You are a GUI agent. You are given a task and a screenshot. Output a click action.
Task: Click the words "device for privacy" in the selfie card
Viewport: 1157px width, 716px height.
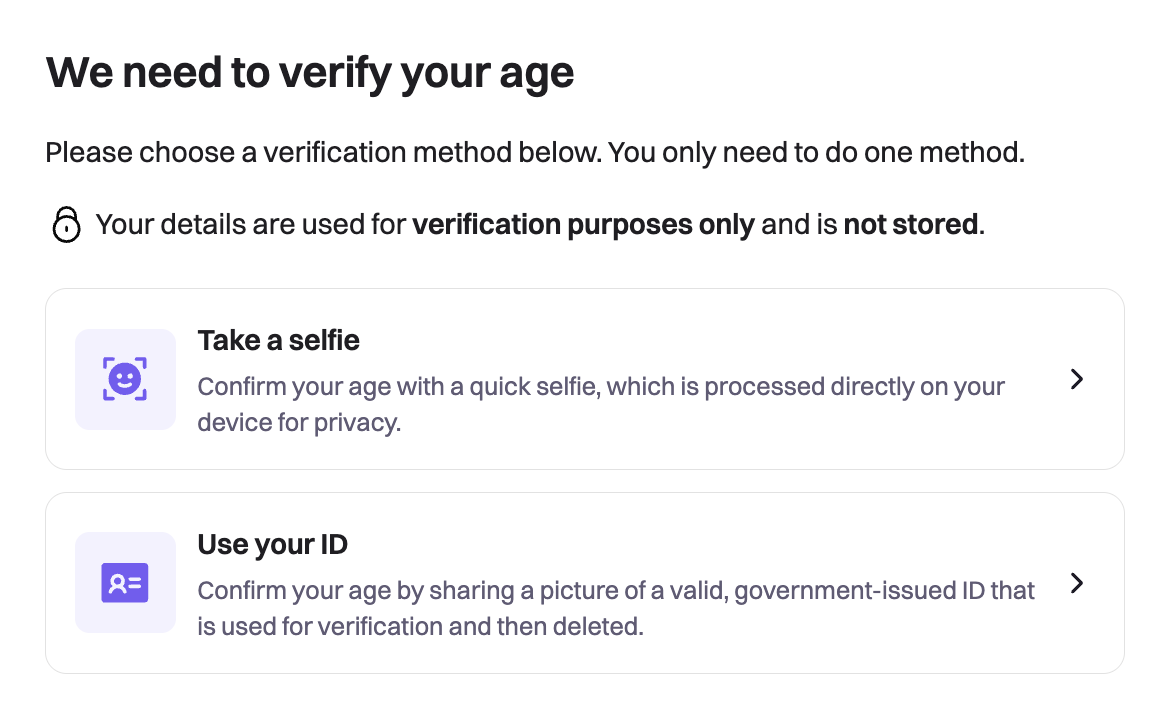pos(298,423)
